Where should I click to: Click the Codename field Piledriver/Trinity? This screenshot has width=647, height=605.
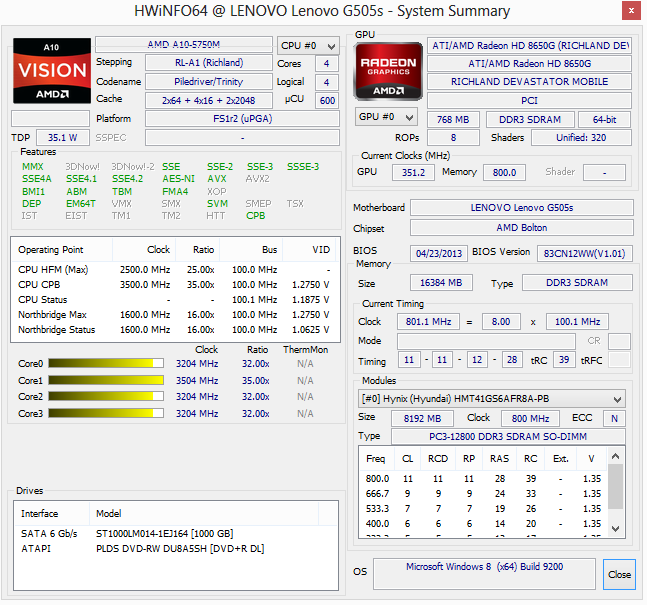click(209, 82)
